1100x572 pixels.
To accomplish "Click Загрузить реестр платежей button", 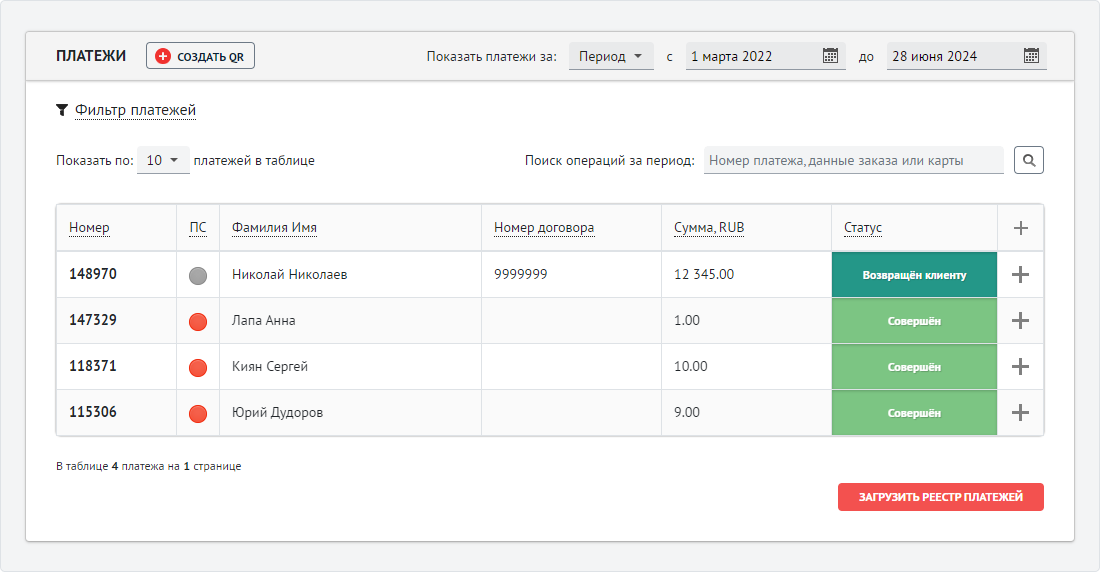I will 940,497.
